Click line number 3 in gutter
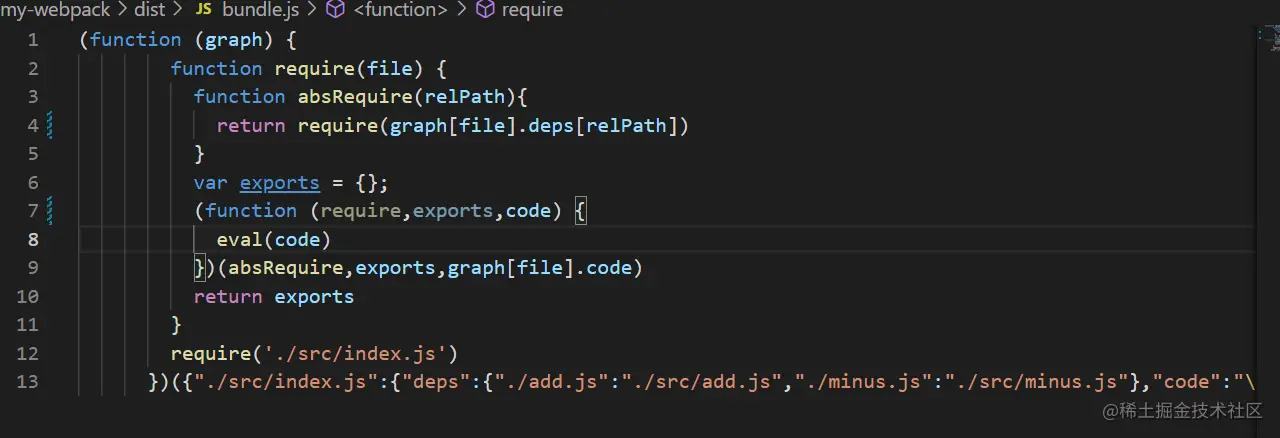 [33, 97]
